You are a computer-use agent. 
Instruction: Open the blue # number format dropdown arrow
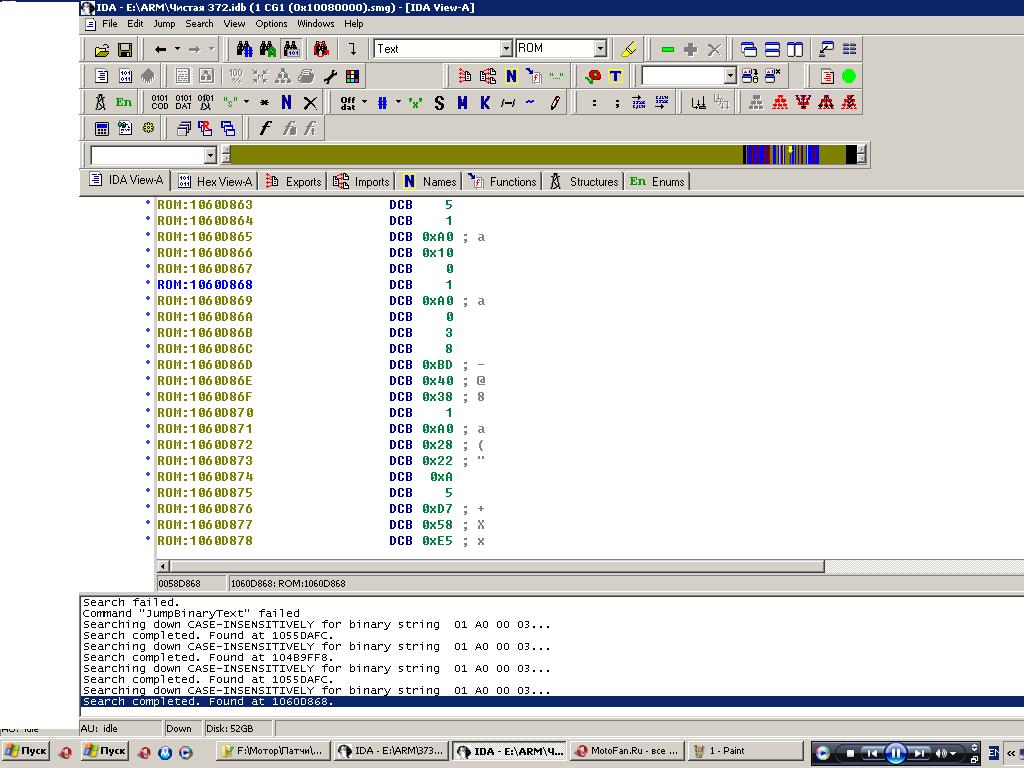coord(398,103)
